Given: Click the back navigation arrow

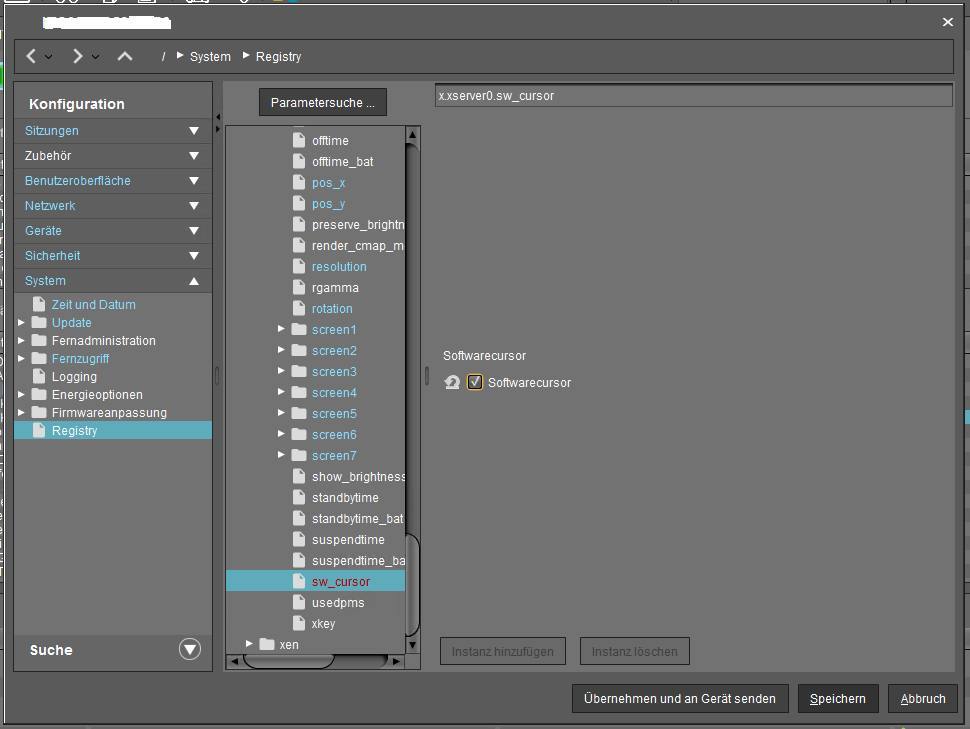Looking at the screenshot, I should (32, 57).
